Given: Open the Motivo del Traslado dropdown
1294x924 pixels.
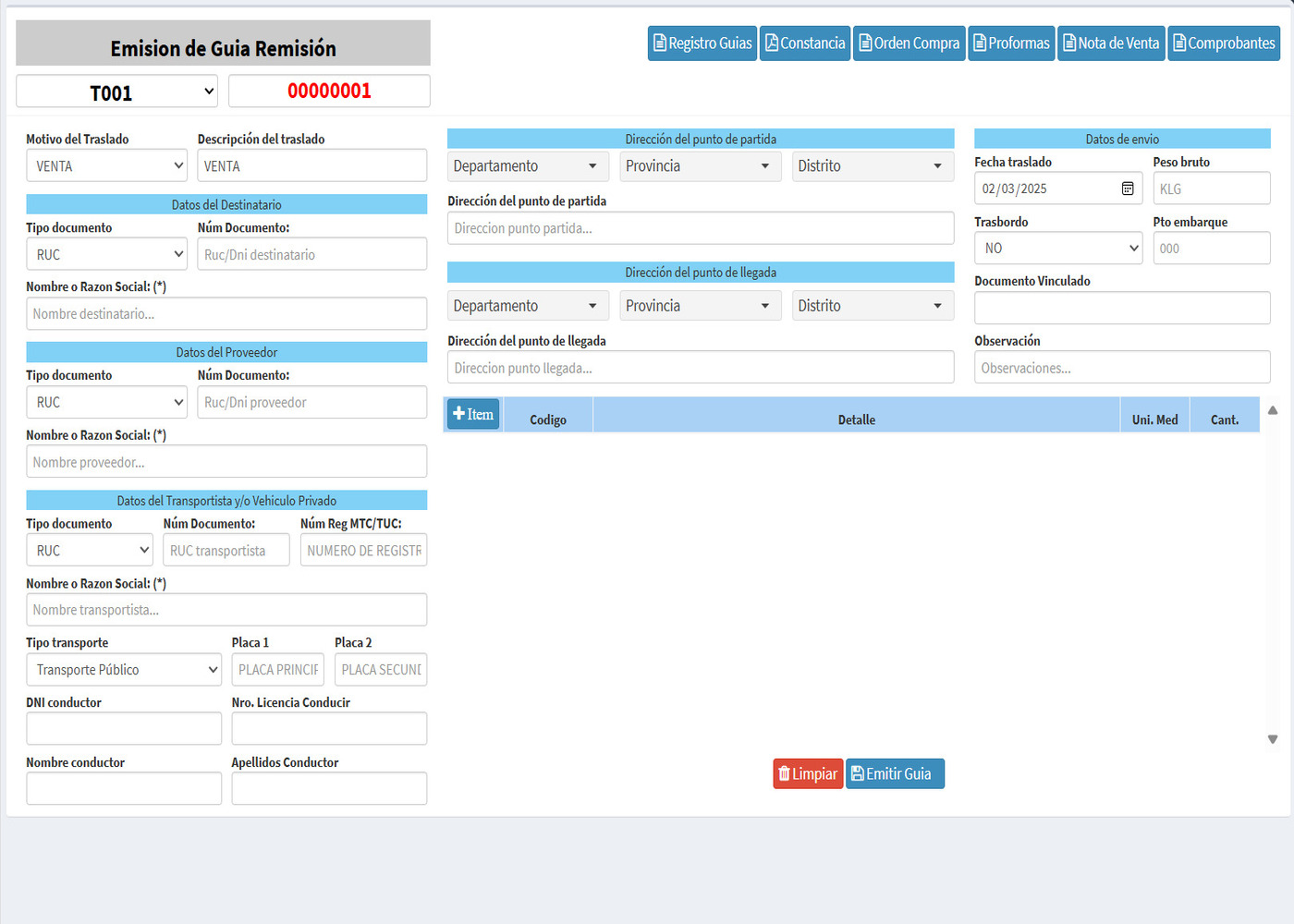Looking at the screenshot, I should [x=107, y=166].
